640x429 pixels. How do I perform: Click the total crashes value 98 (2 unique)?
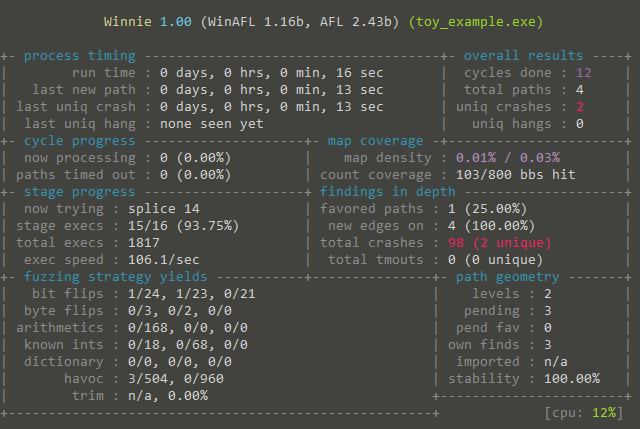coord(500,243)
